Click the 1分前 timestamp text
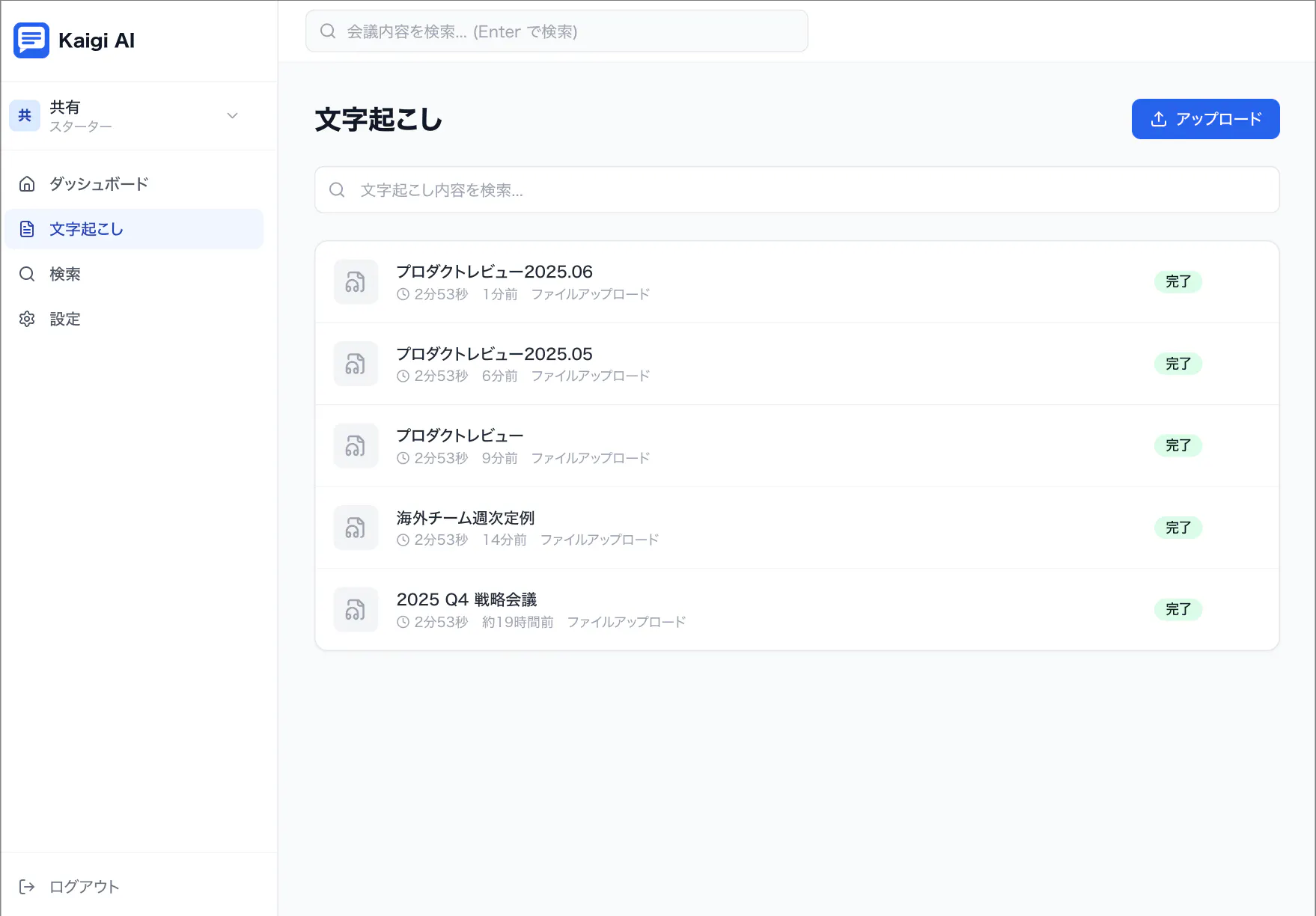1316x916 pixels. [x=500, y=294]
